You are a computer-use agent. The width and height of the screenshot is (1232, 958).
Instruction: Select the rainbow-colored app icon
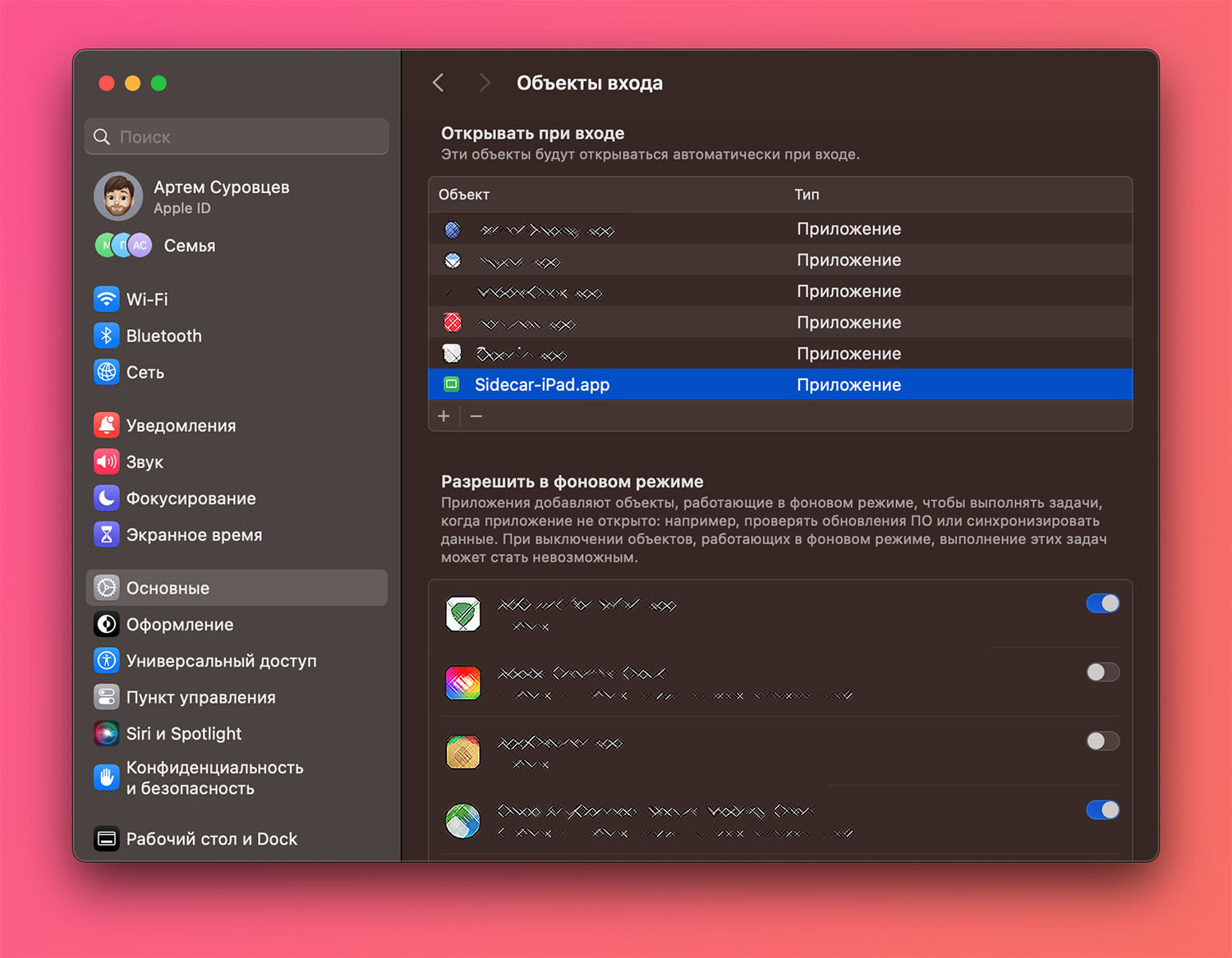coord(463,683)
